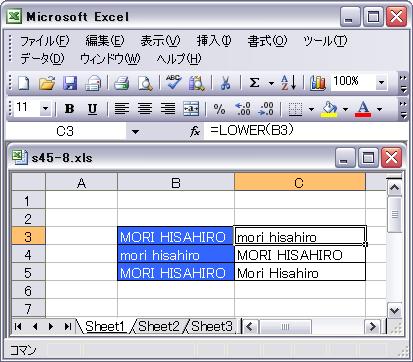413x362 pixels.
Task: Create a new blank workbook
Action: (23, 83)
